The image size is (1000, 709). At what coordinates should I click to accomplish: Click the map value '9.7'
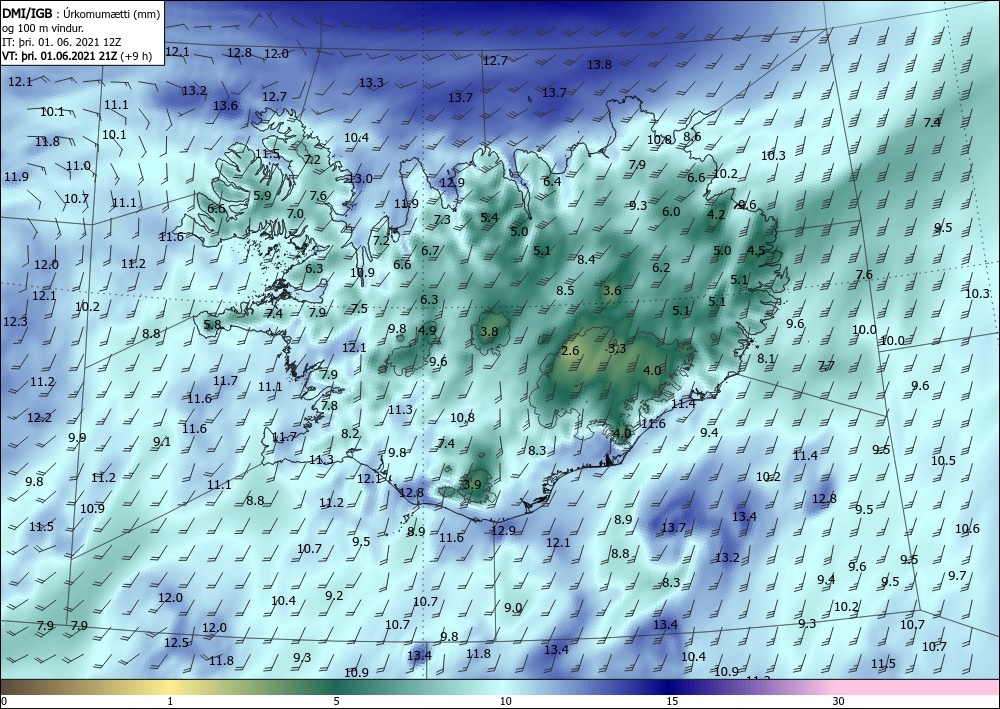coord(957,576)
